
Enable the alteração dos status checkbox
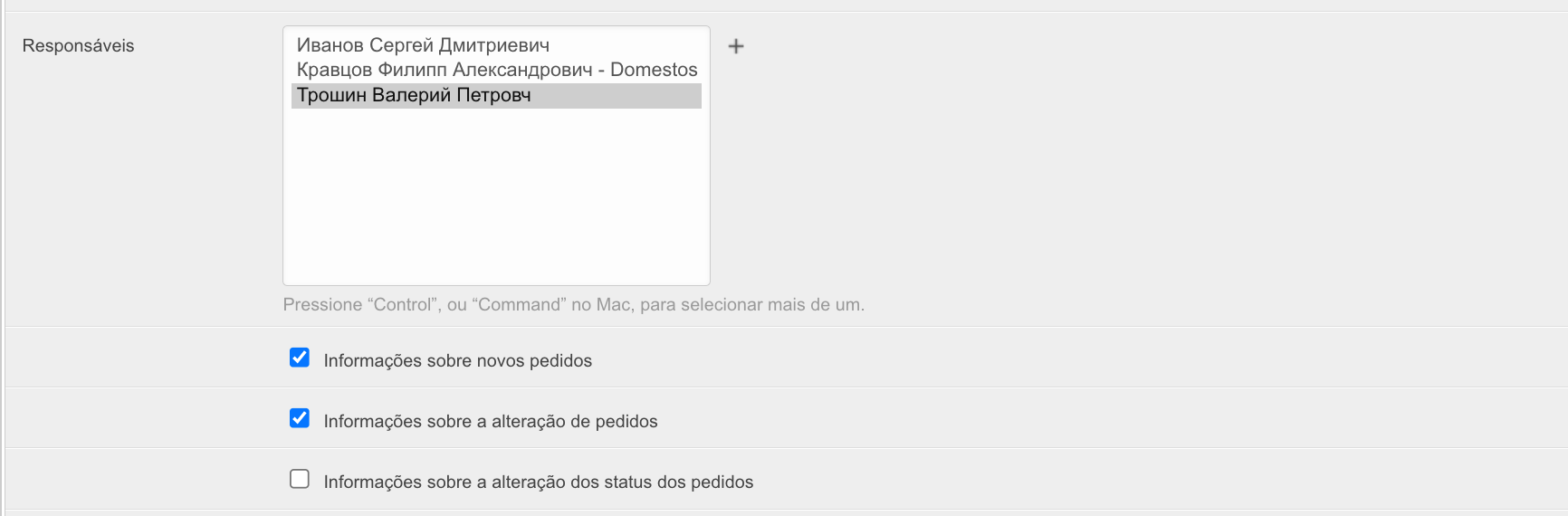pyautogui.click(x=300, y=479)
